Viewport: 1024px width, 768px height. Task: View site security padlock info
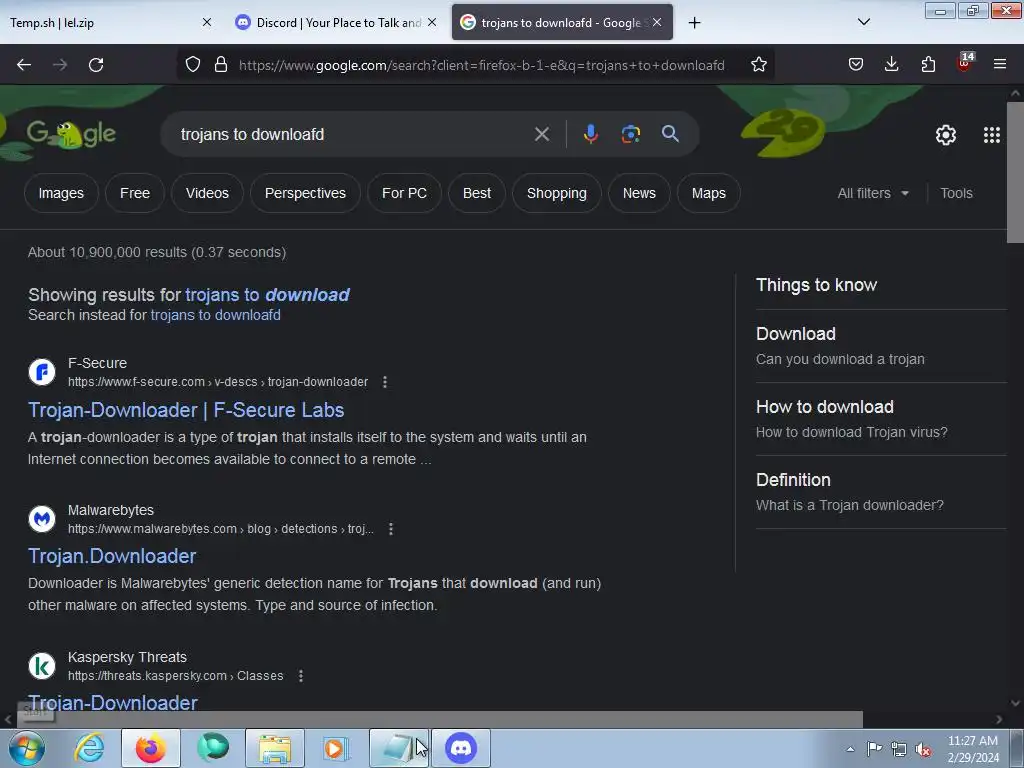(x=221, y=64)
